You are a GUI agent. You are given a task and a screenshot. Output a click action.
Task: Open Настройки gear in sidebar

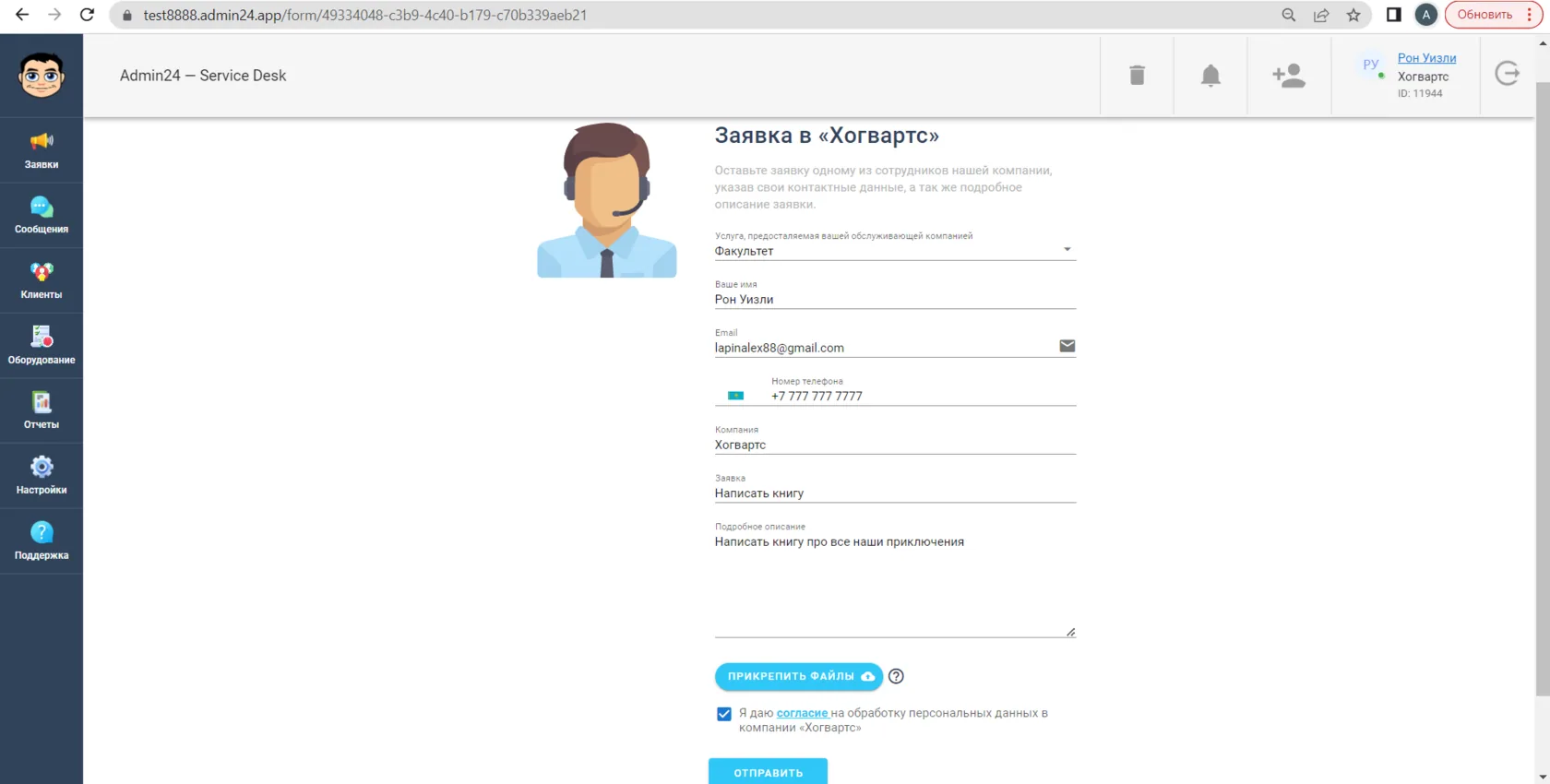(42, 476)
